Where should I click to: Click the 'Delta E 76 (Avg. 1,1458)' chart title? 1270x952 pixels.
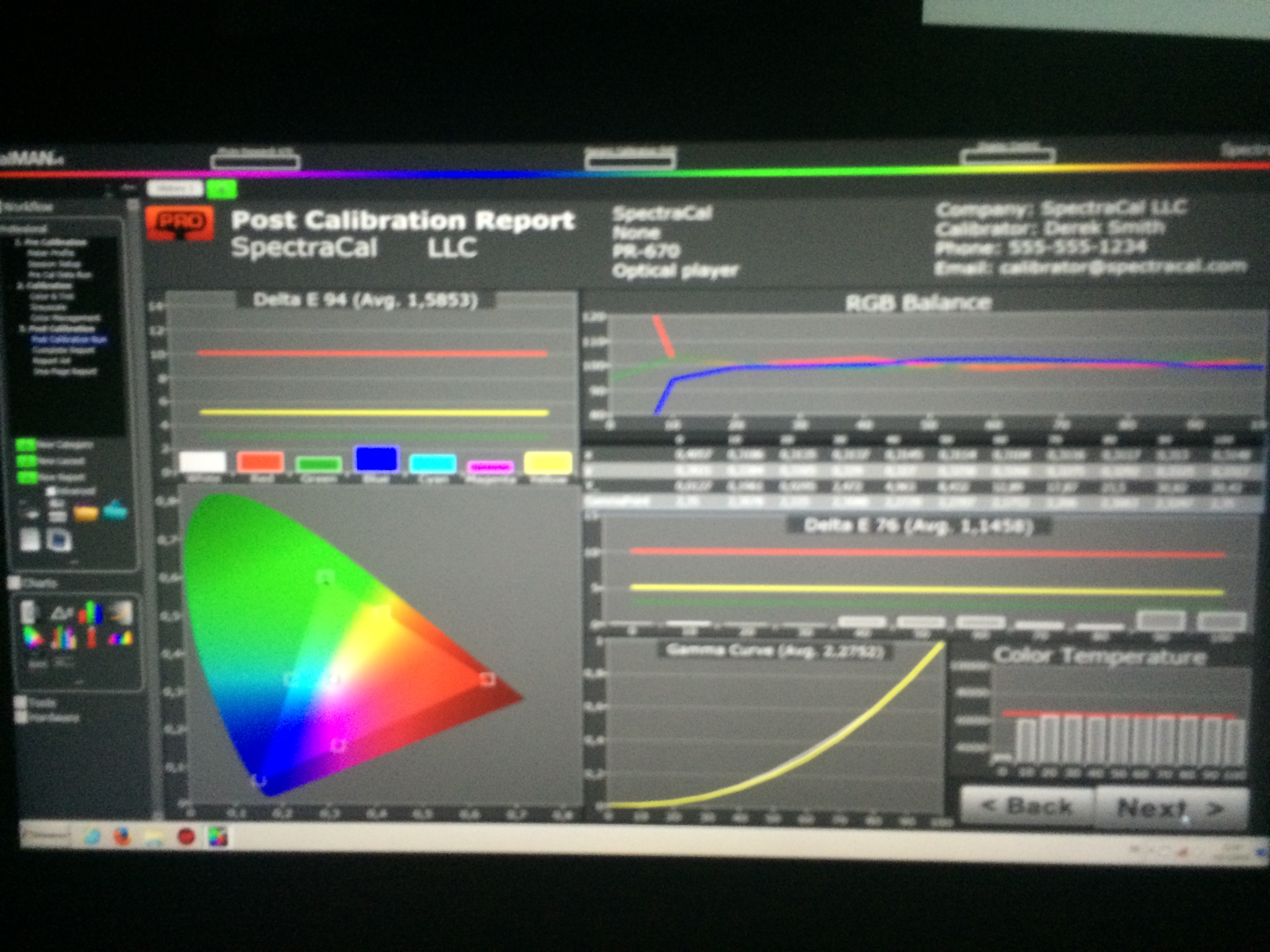919,526
